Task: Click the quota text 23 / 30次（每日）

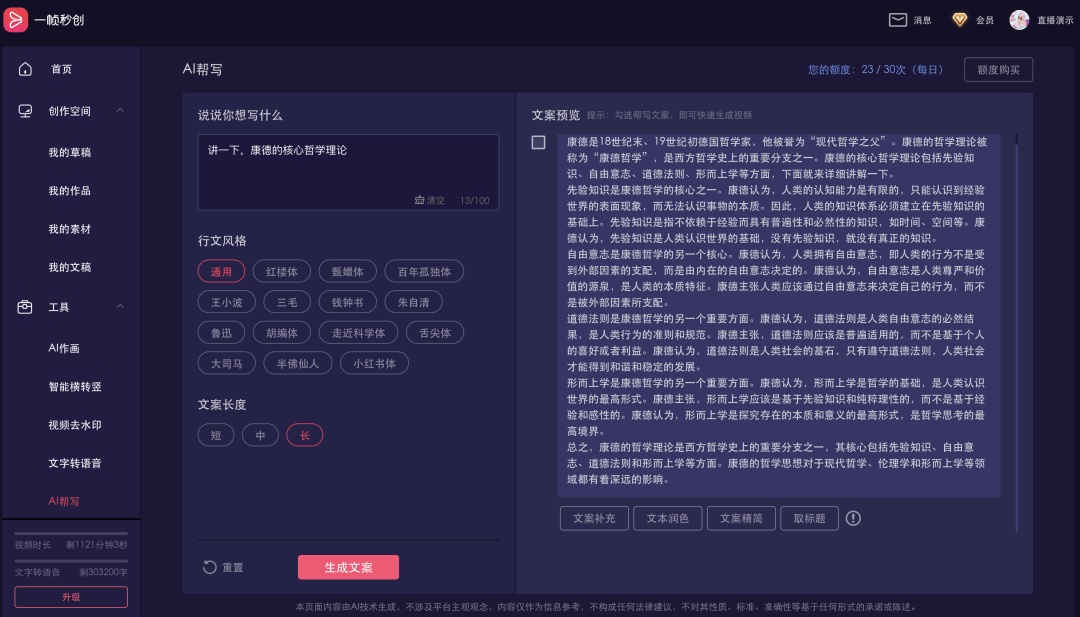Action: pos(902,70)
